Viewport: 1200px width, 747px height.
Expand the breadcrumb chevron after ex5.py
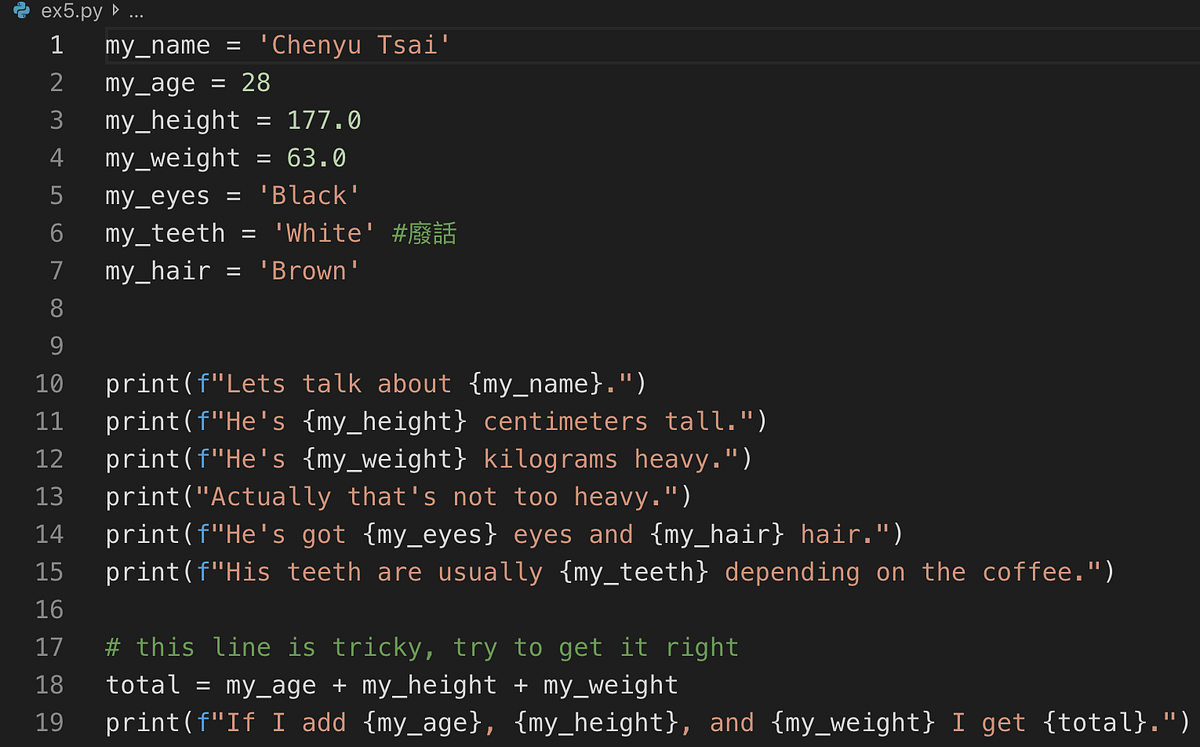pos(113,13)
